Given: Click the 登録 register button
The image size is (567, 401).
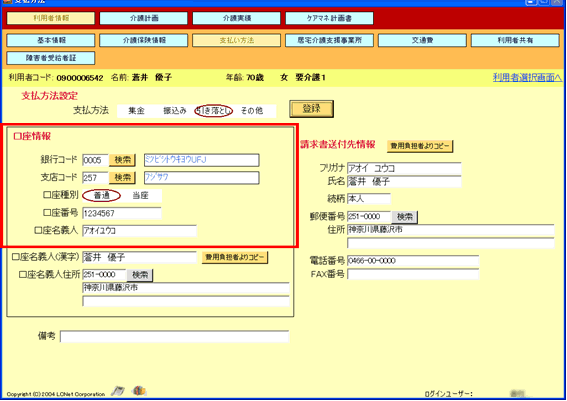Looking at the screenshot, I should 311,109.
